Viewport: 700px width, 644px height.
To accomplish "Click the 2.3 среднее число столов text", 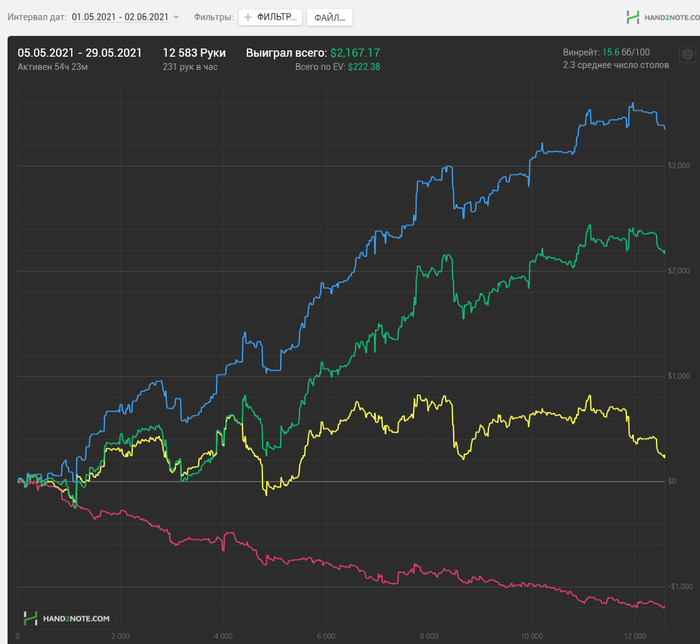I will point(616,65).
